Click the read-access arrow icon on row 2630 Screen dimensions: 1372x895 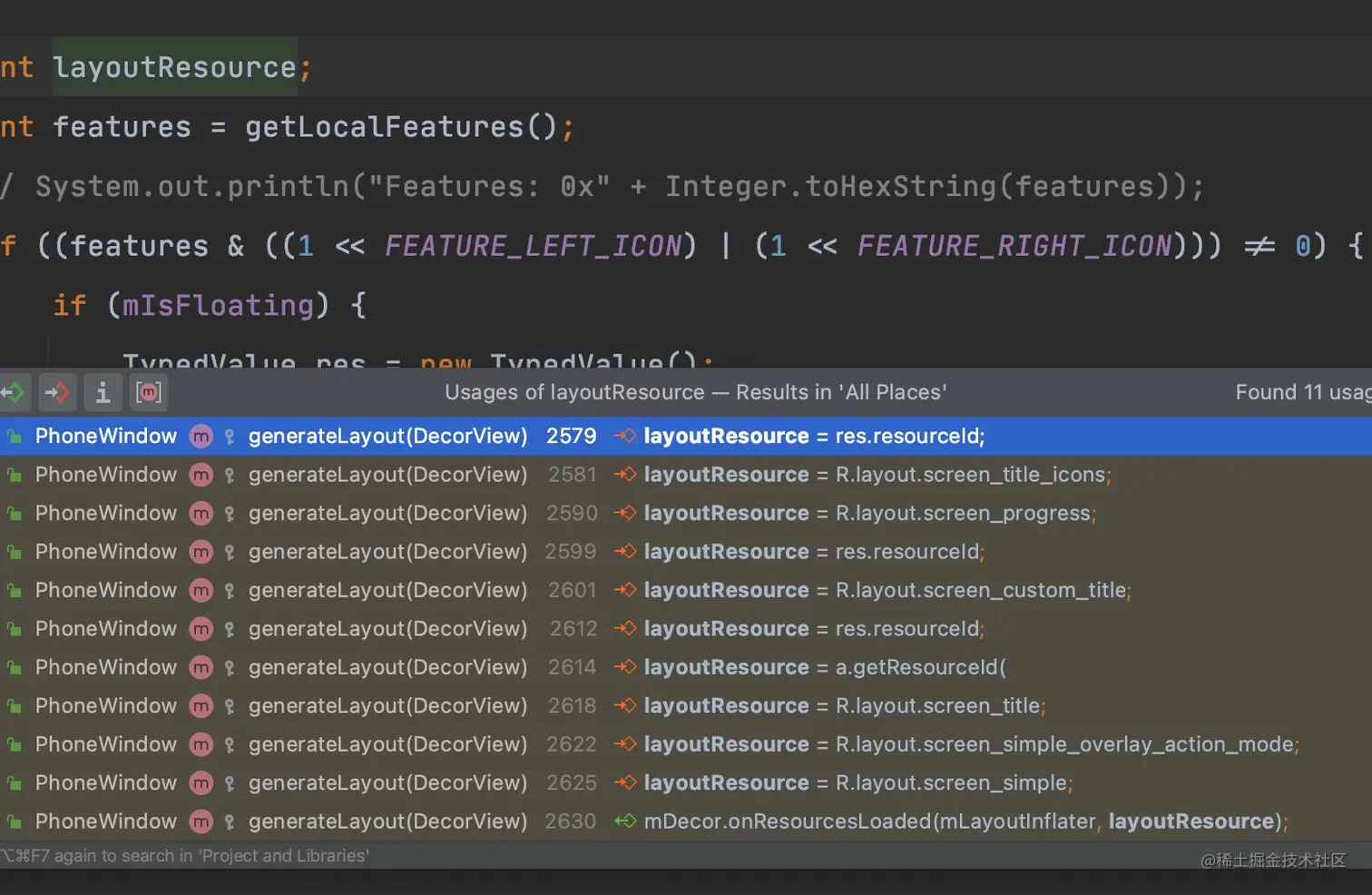(x=625, y=821)
